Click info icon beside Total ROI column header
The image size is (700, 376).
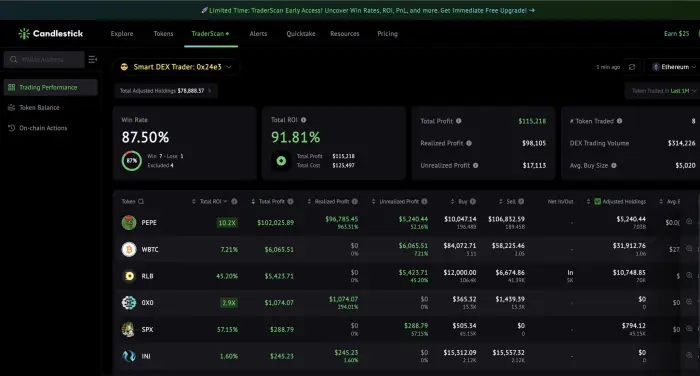tap(234, 201)
